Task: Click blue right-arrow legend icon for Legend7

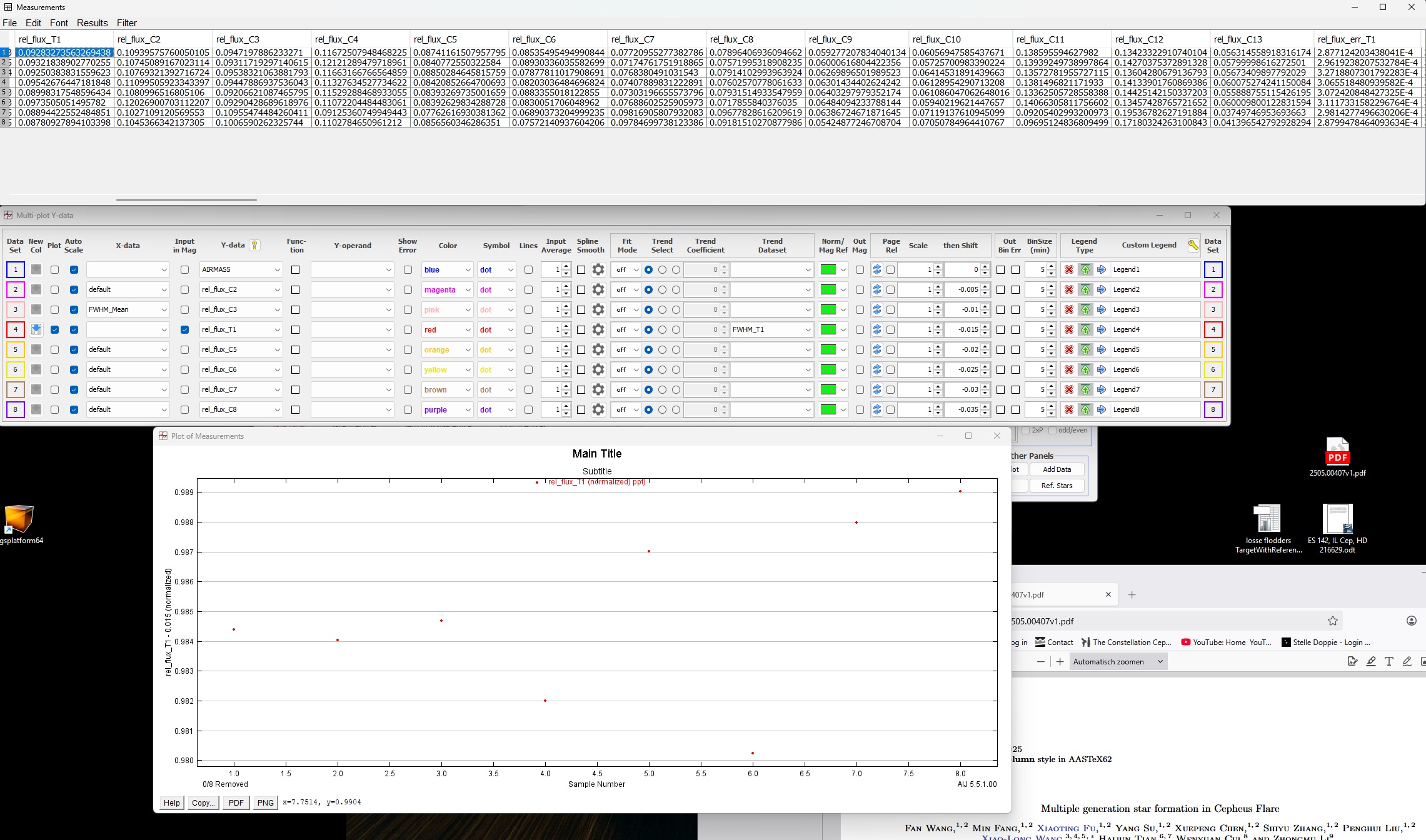Action: pos(1102,389)
